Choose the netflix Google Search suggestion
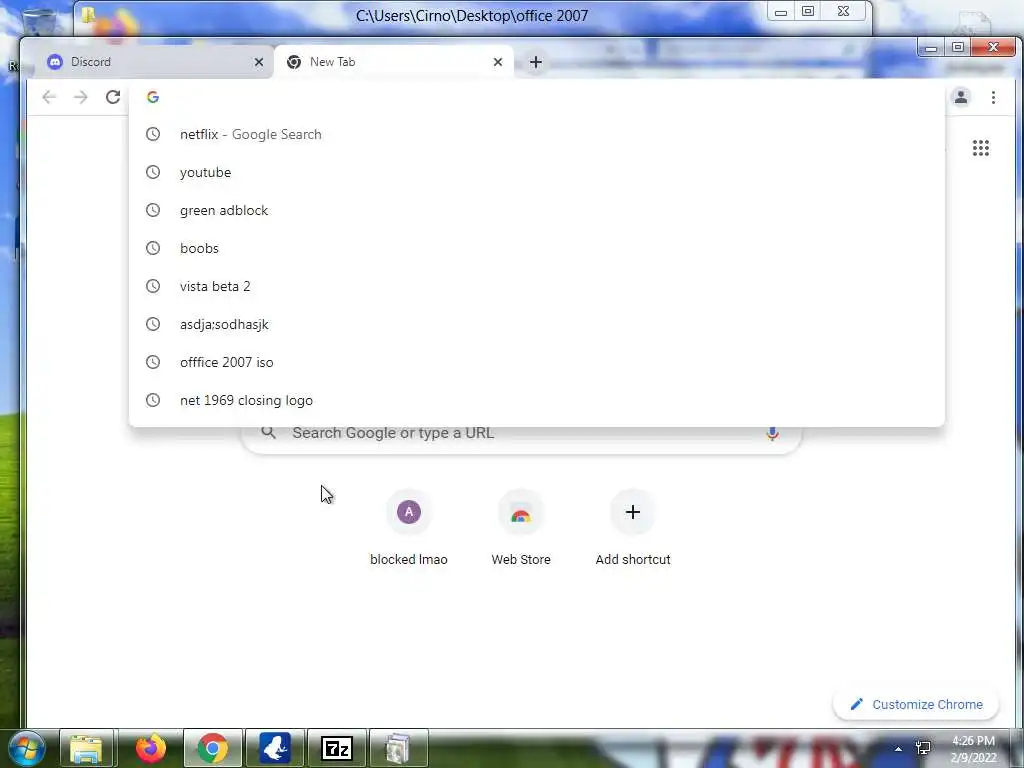This screenshot has width=1024, height=768. (x=536, y=135)
